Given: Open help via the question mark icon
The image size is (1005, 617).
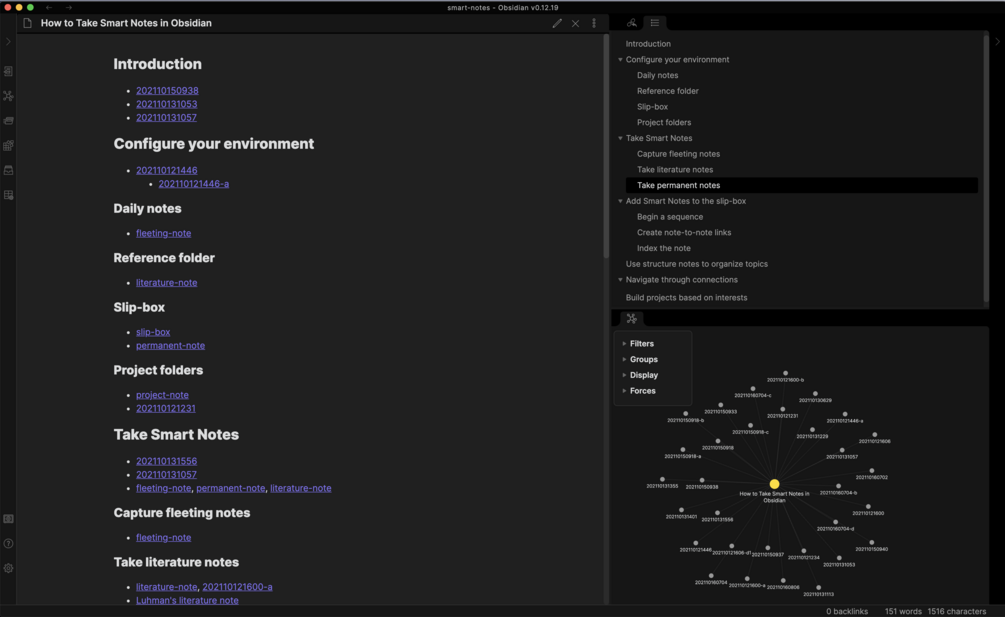Looking at the screenshot, I should pyautogui.click(x=8, y=544).
